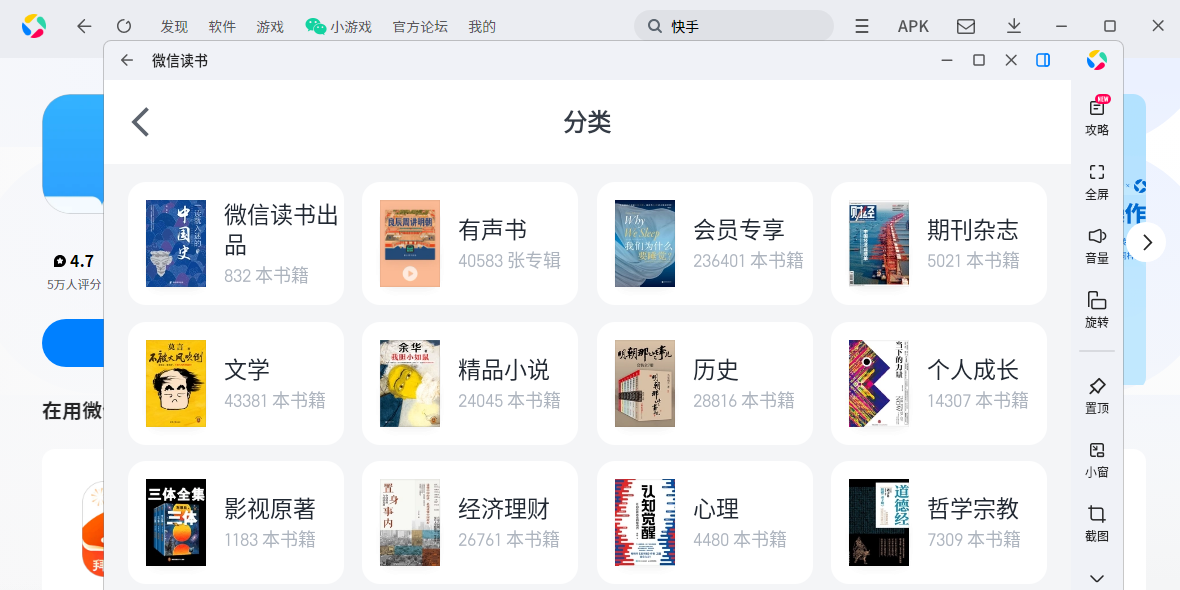Open the 游戏 tab
This screenshot has width=1180, height=590.
pyautogui.click(x=270, y=27)
